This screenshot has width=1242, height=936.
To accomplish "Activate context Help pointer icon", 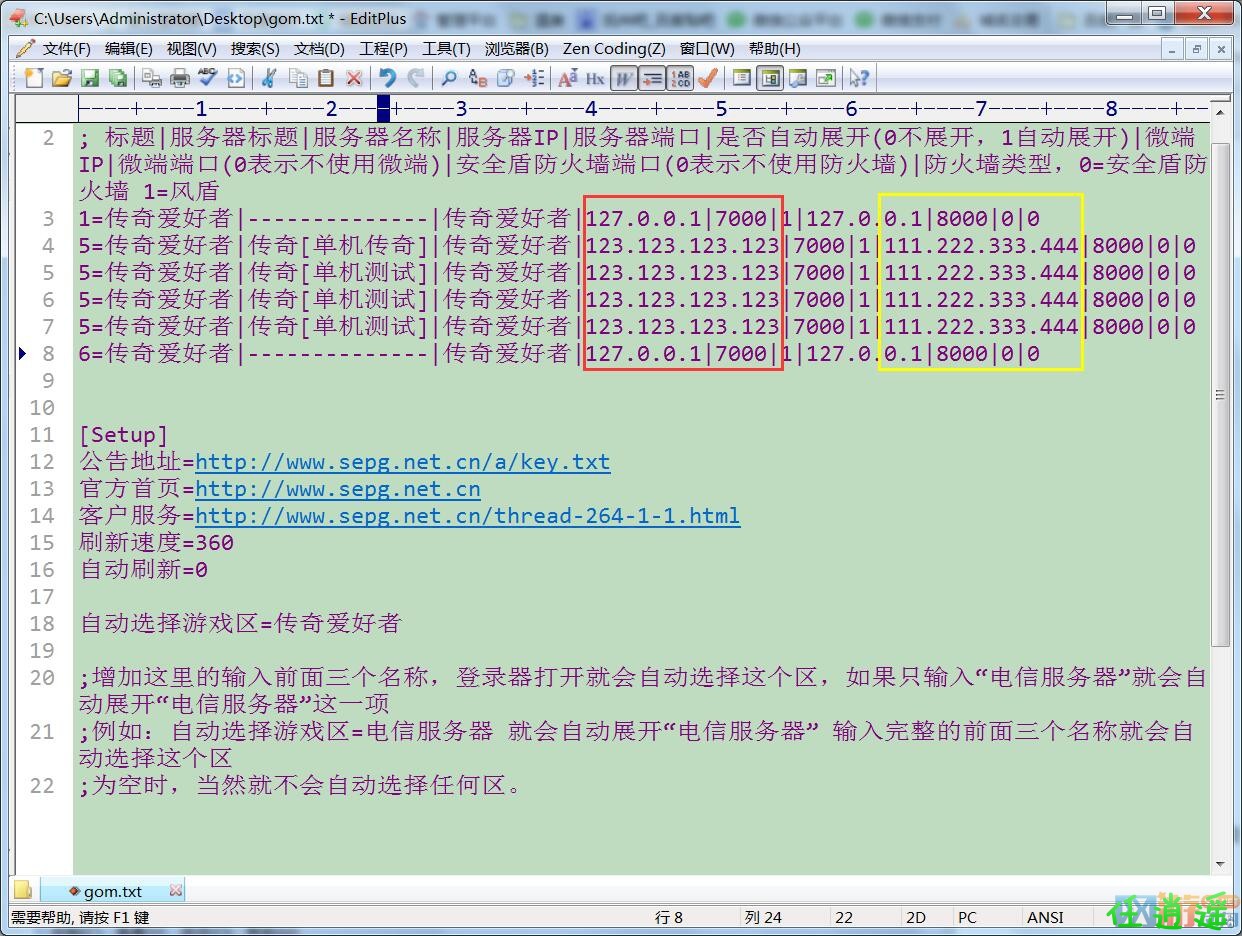I will click(859, 78).
